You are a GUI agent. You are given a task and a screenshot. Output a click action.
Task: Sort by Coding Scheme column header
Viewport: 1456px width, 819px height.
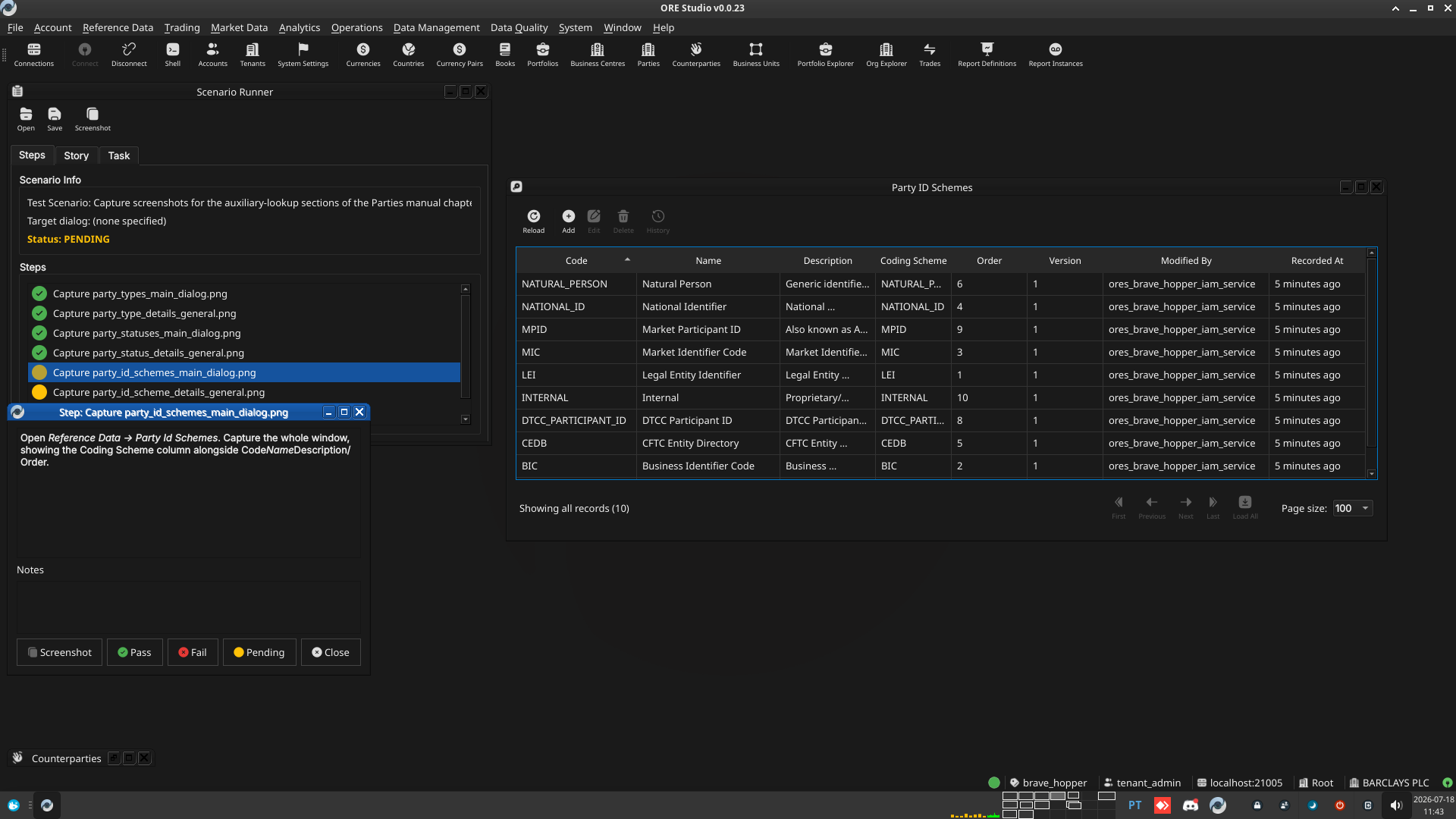click(913, 260)
